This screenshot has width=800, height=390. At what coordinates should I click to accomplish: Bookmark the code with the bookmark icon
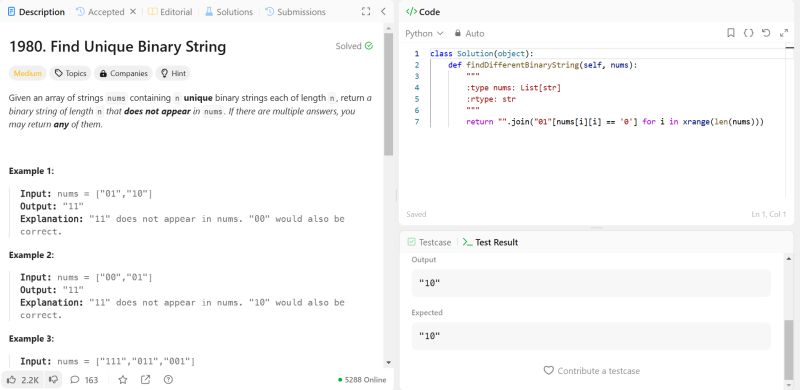pos(731,33)
